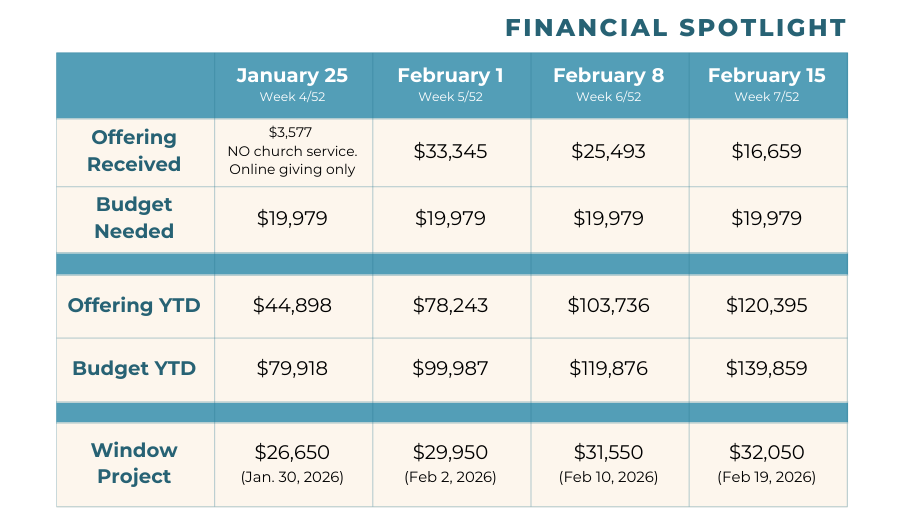Click the Offering YTD row label
900x525 pixels.
tap(134, 305)
